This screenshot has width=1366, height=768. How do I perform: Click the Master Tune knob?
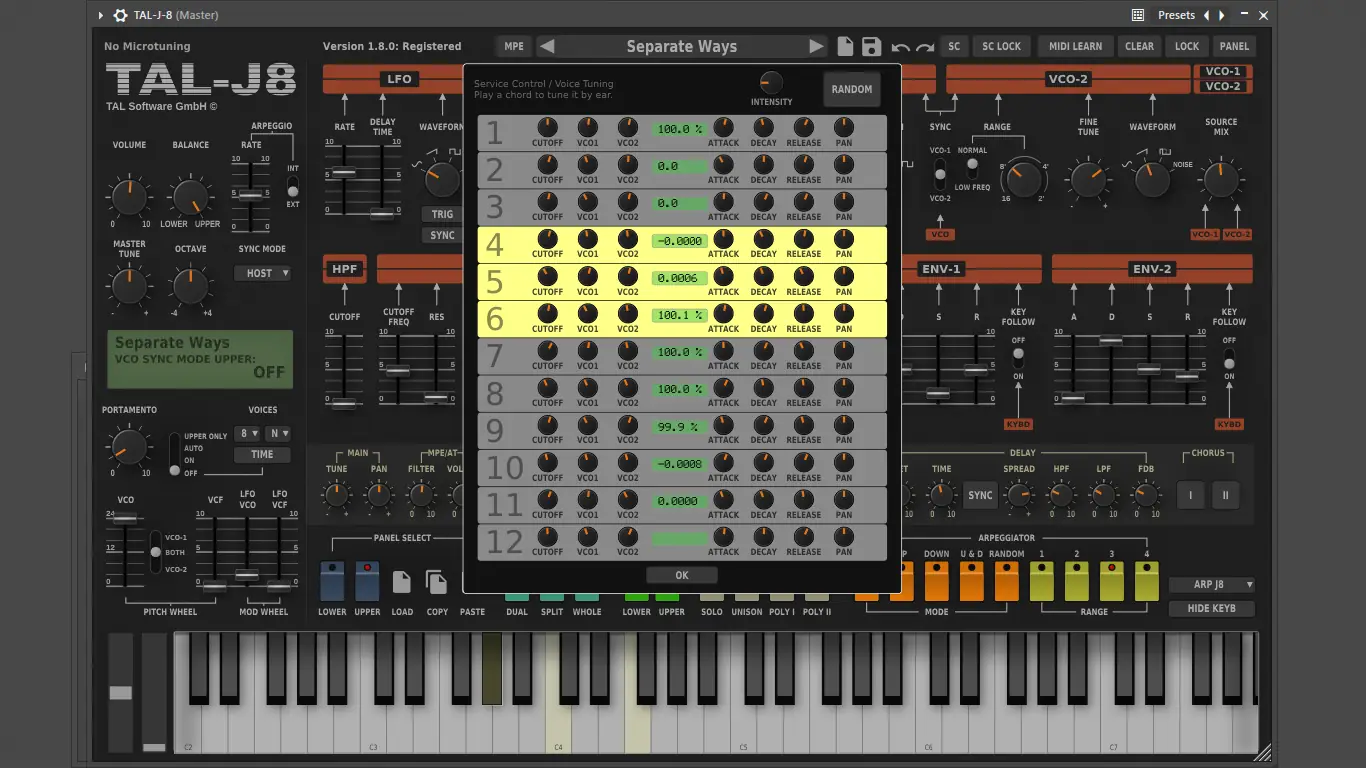tap(129, 288)
